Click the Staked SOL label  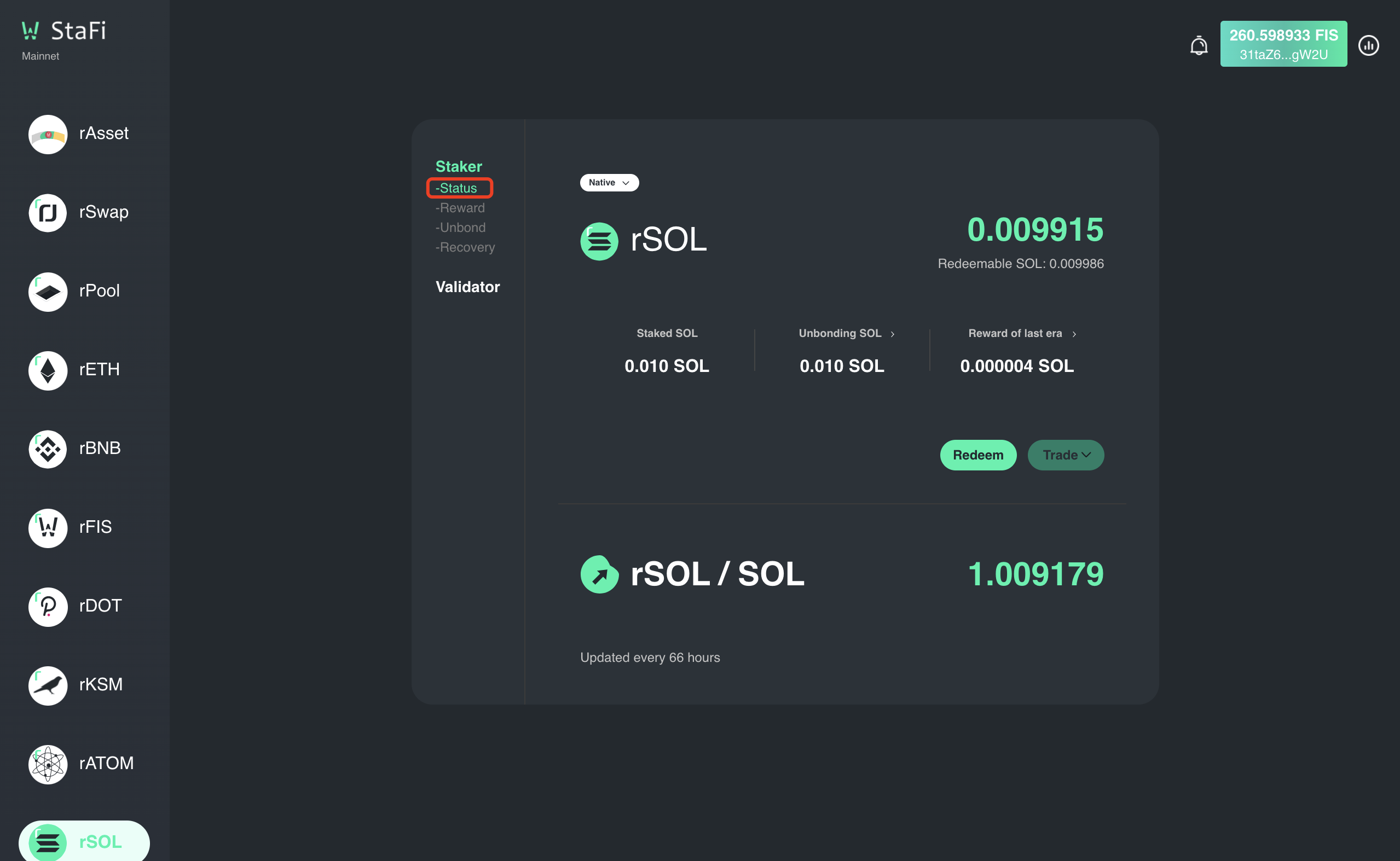point(667,334)
